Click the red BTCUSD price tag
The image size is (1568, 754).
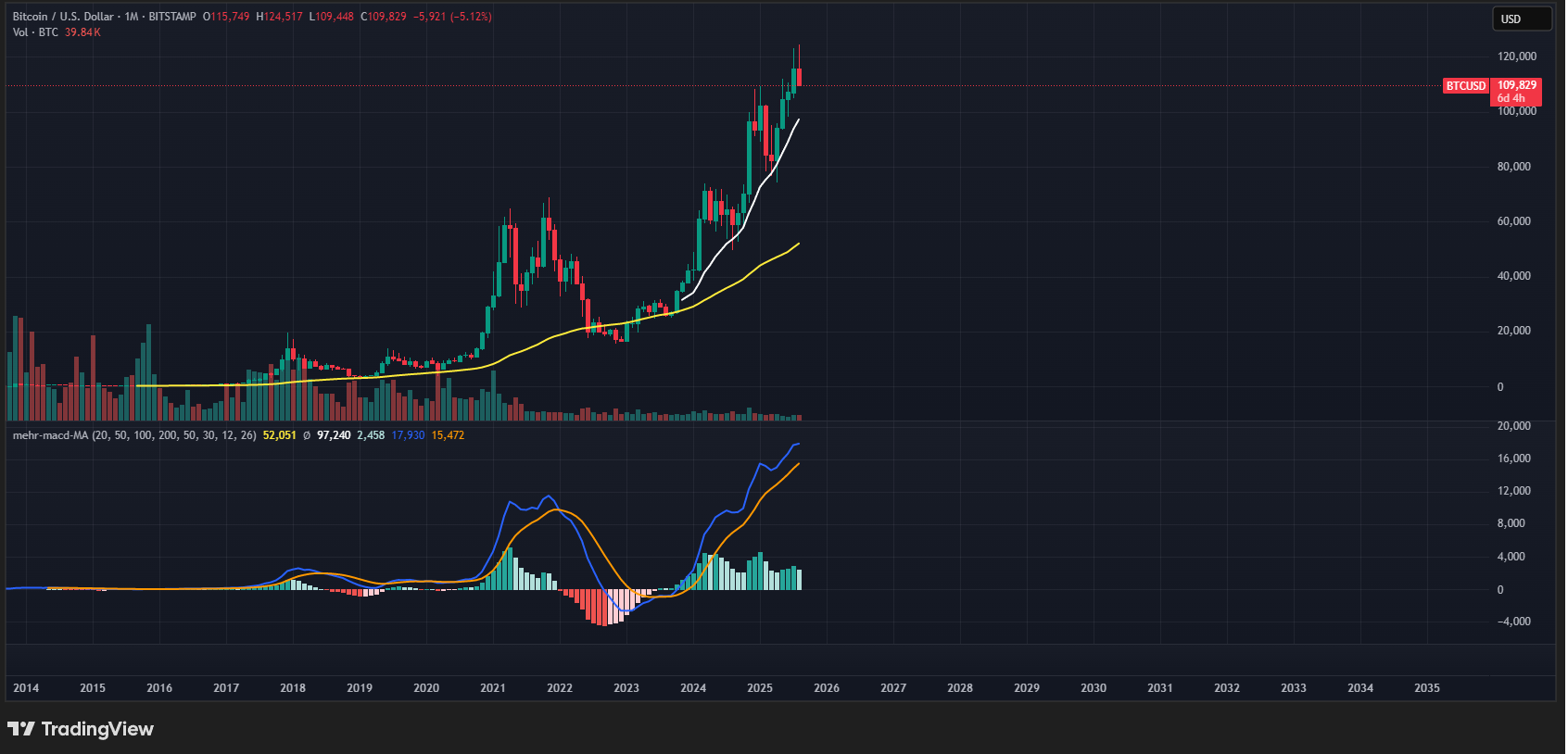1466,86
